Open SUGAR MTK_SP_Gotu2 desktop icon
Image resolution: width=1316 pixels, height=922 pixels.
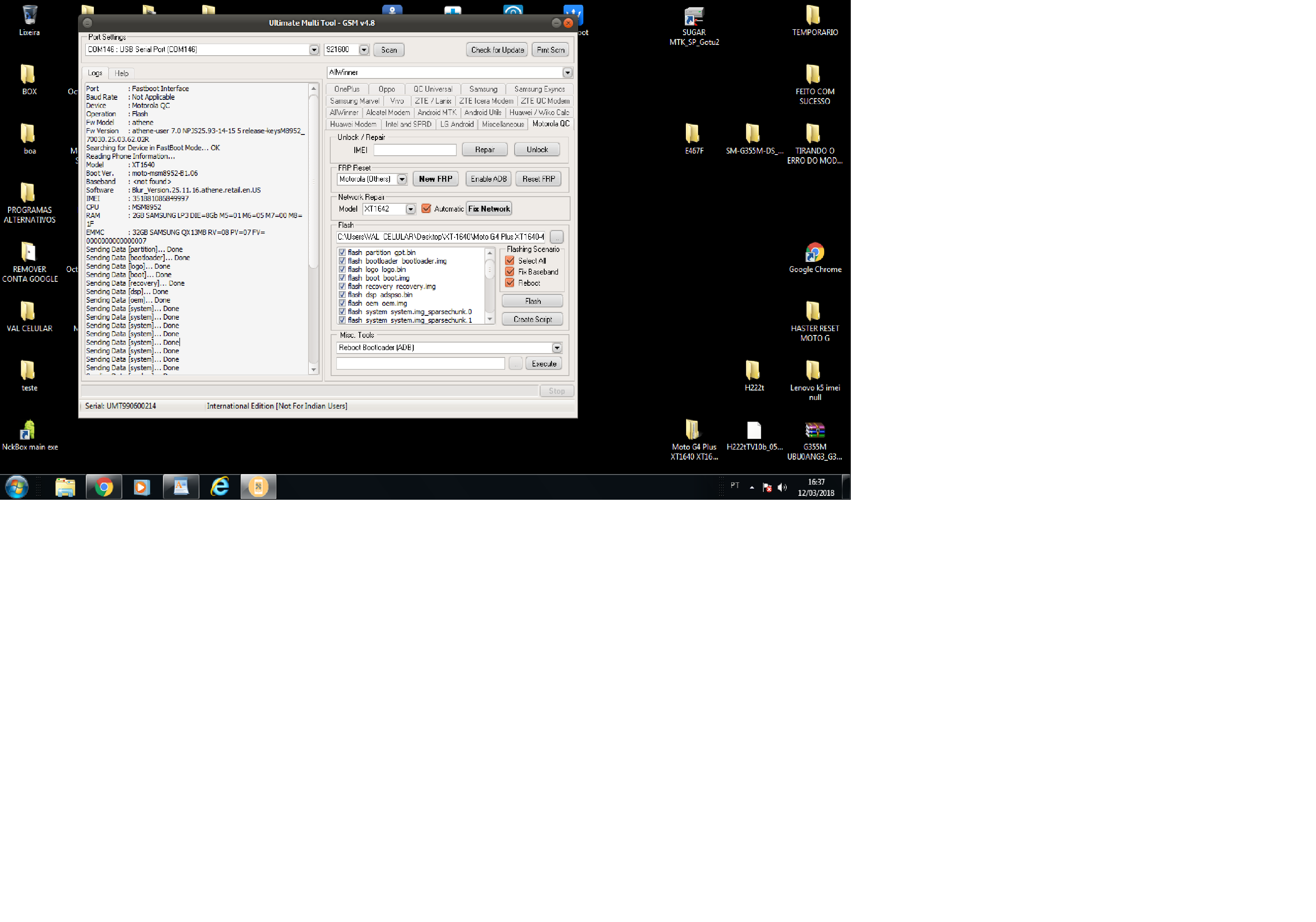694,25
